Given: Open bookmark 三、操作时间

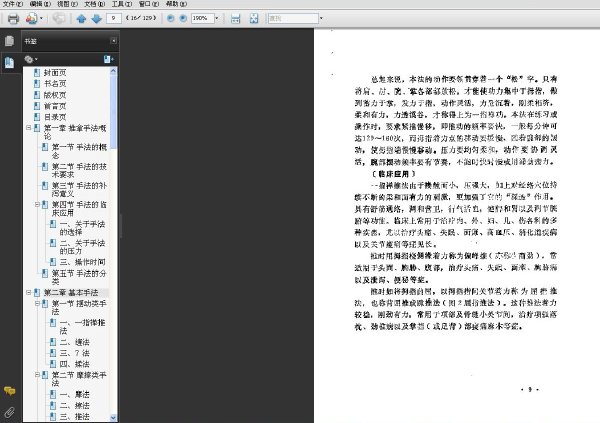Looking at the screenshot, I should [x=82, y=262].
